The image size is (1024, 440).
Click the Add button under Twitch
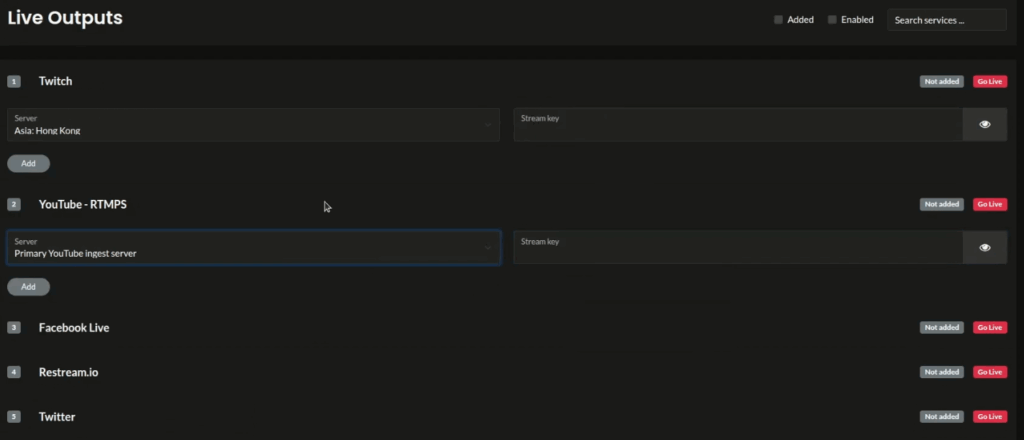click(28, 164)
